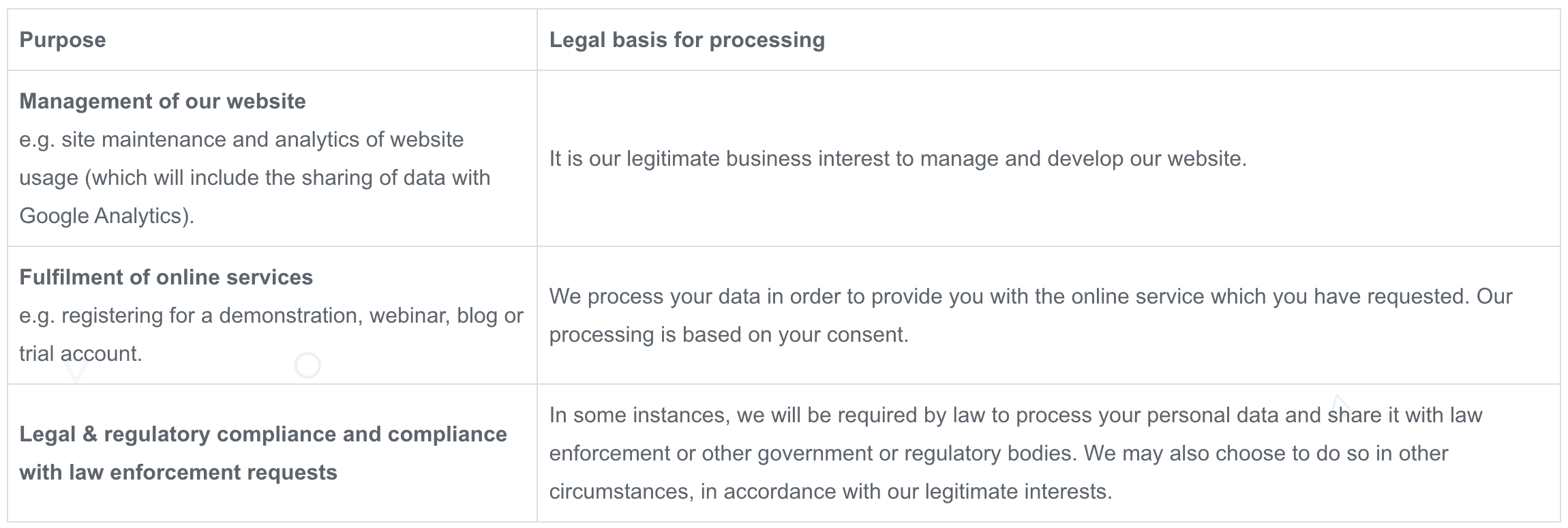
Task: Click the Management of our website heading
Action: click(162, 102)
